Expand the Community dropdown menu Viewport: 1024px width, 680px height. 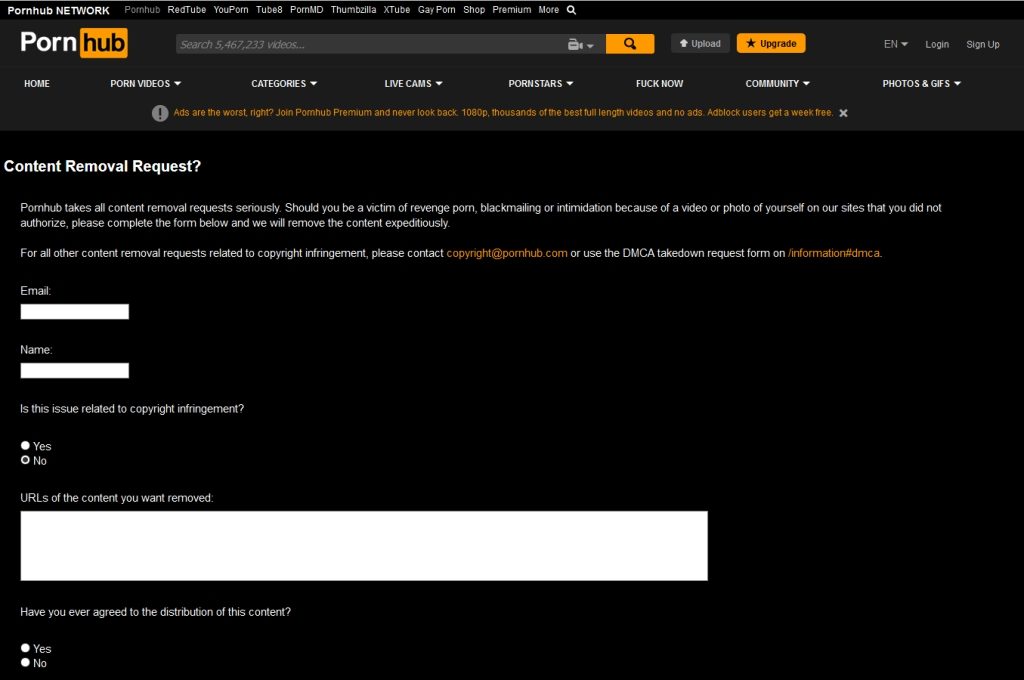(x=777, y=84)
